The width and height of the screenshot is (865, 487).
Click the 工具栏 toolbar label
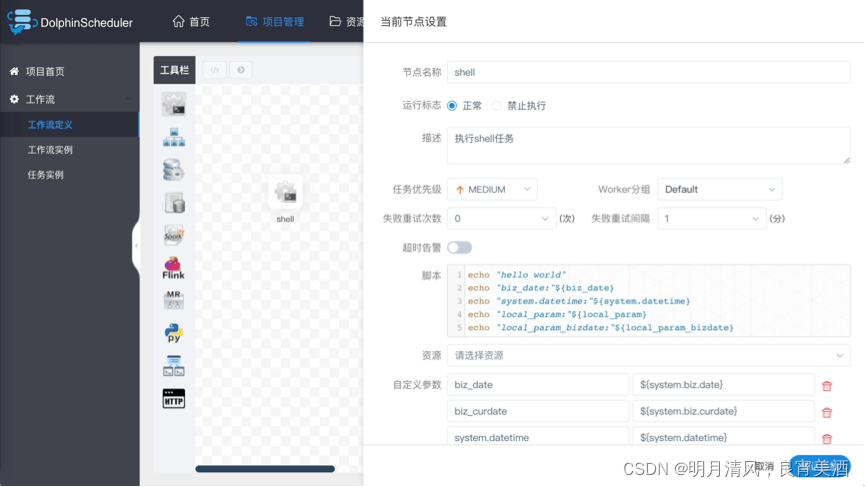point(174,70)
